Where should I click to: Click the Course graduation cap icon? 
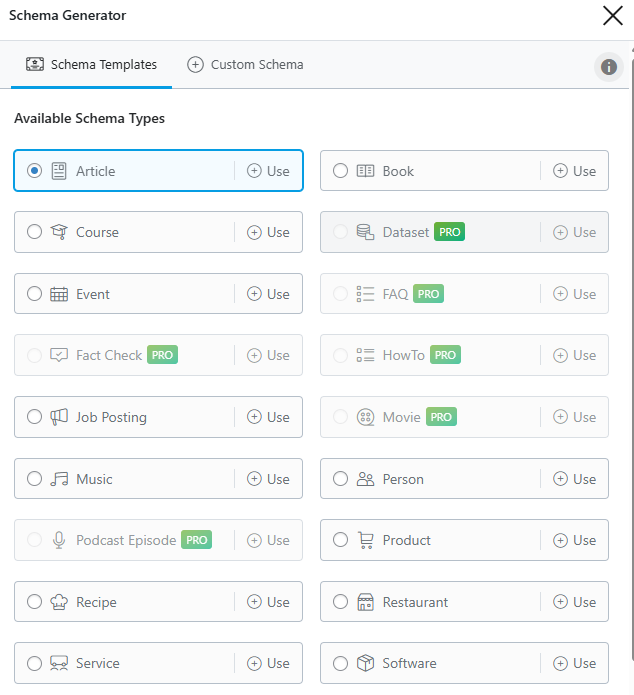[59, 232]
